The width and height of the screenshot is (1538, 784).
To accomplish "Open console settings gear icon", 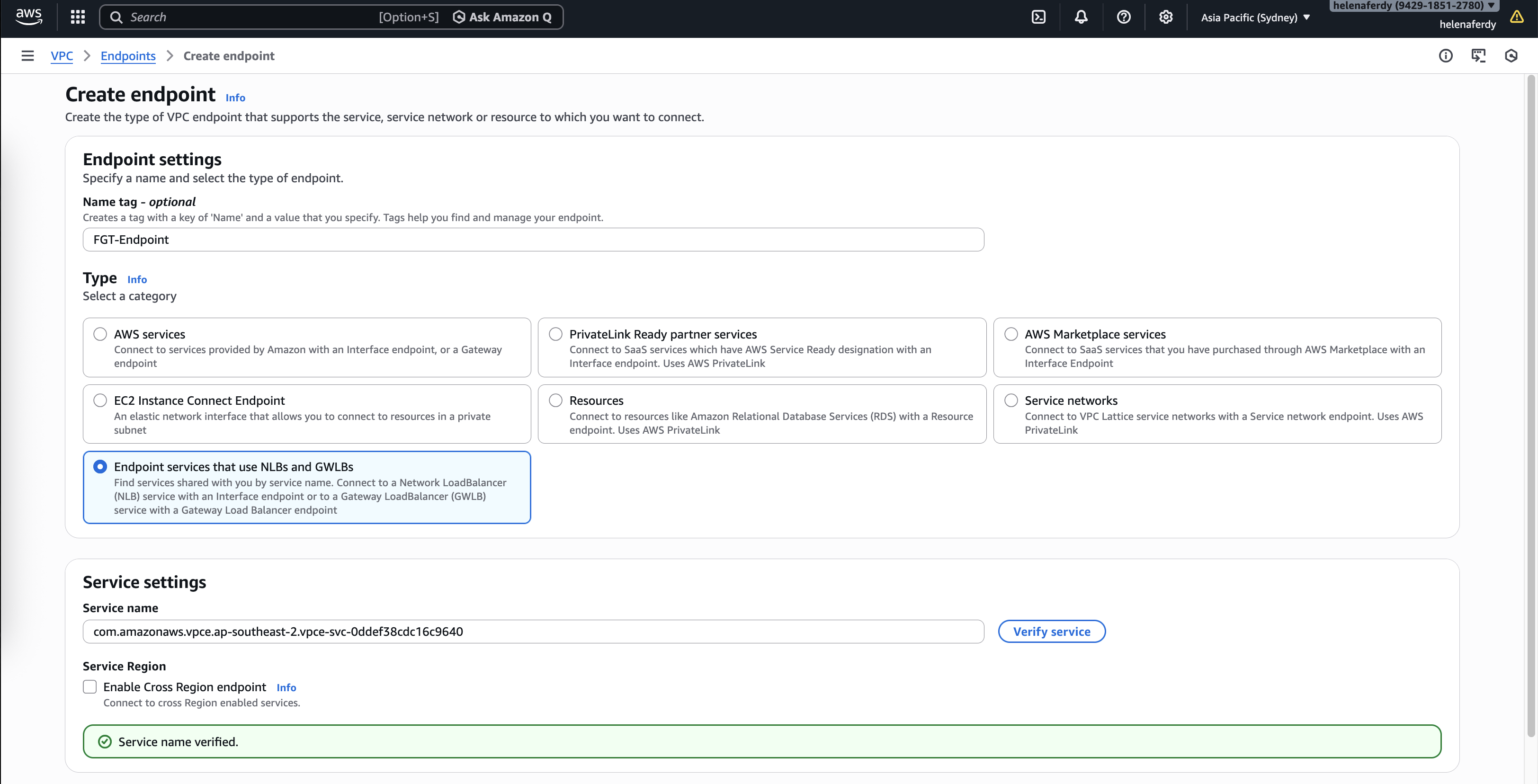I will tap(1165, 18).
